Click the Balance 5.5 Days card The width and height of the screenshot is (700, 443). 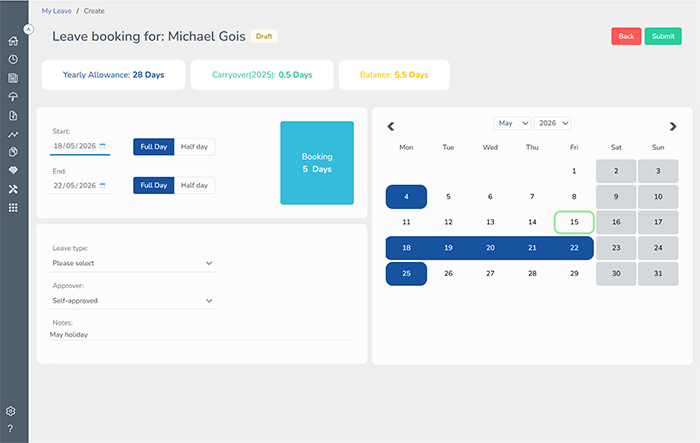pos(394,75)
